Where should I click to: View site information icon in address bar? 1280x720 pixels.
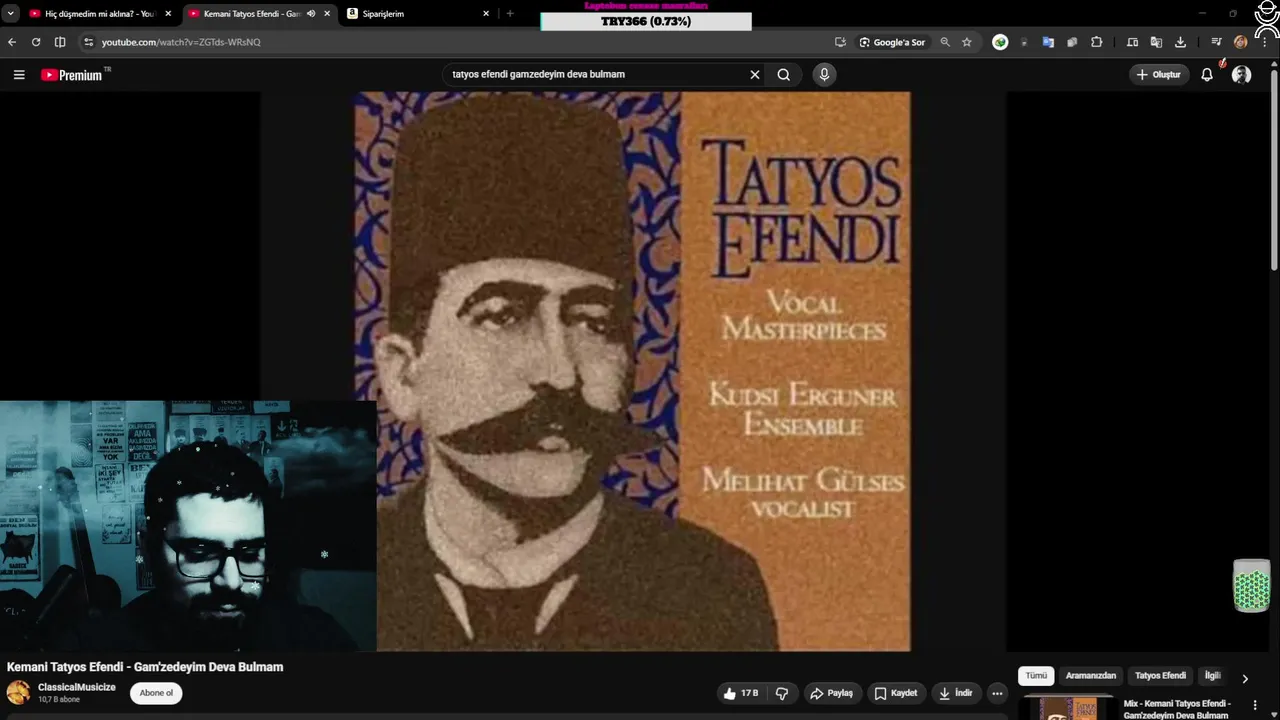[x=88, y=42]
